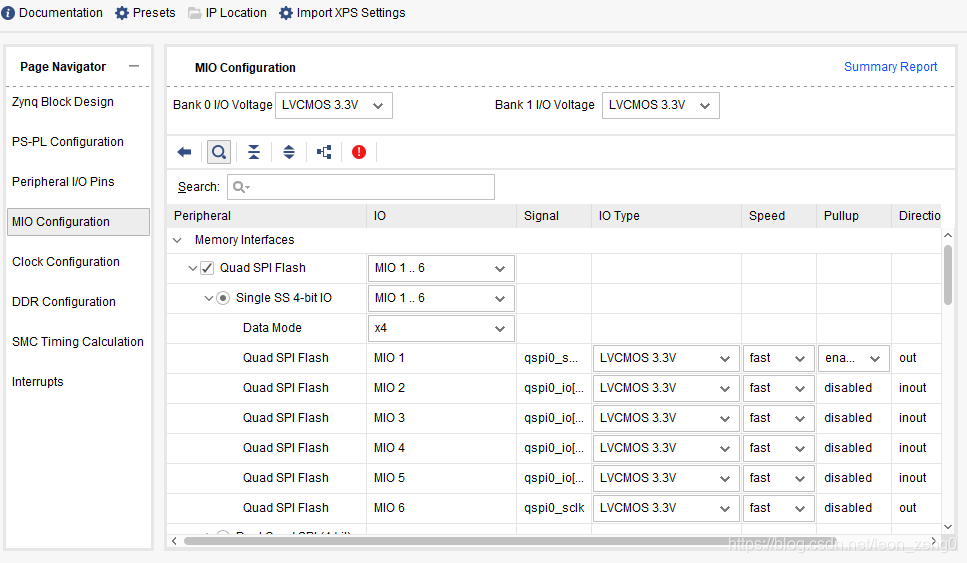Screen dimensions: 967x563
Task: Click the Import XPS Settings icon
Action: 286,13
